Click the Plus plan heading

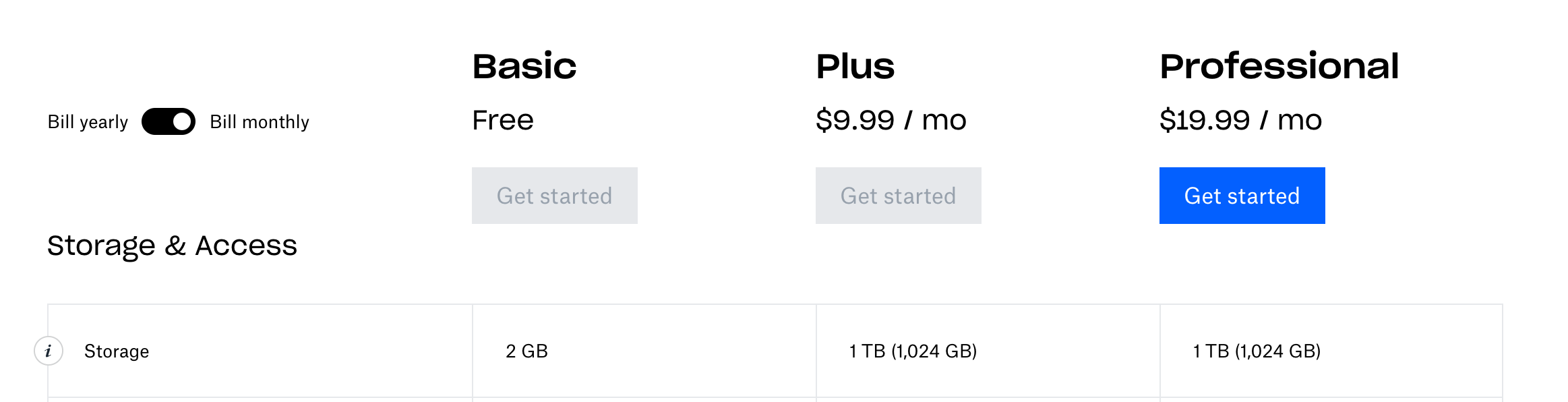(x=855, y=66)
